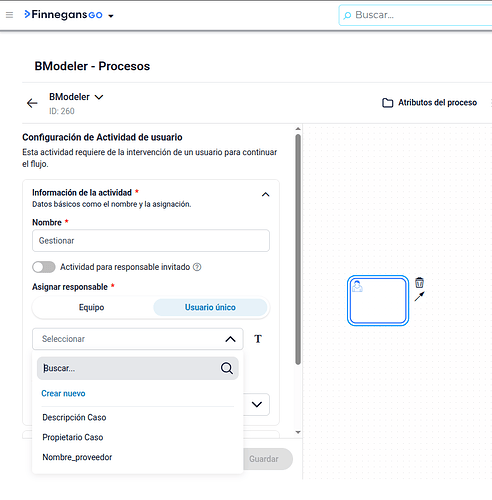The height and width of the screenshot is (500, 492).
Task: Collapse the Información de la actividad section
Action: tap(265, 194)
